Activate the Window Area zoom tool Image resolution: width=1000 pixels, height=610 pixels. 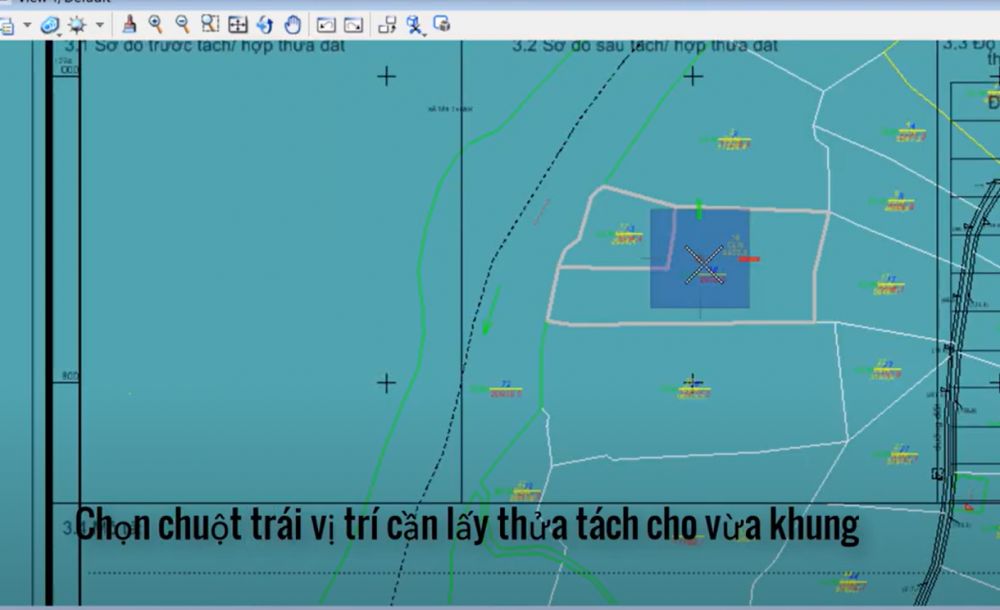[x=210, y=24]
